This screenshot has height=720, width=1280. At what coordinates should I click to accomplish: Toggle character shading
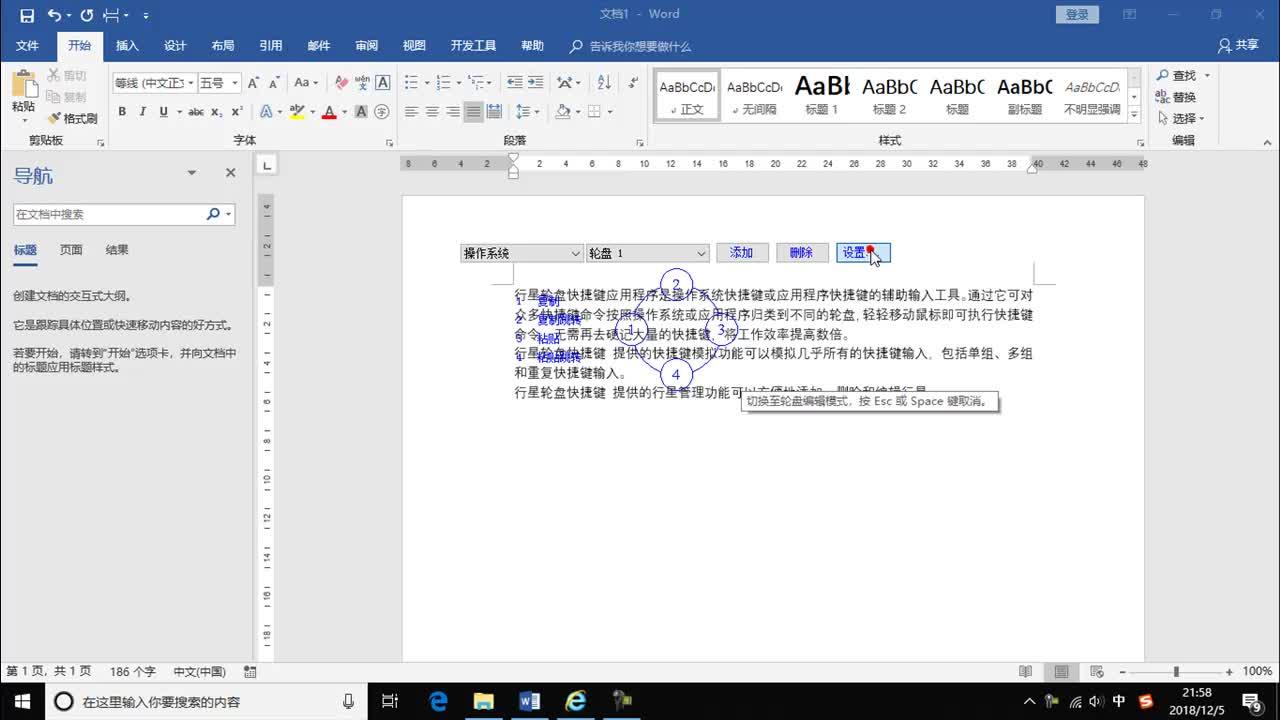pyautogui.click(x=361, y=112)
